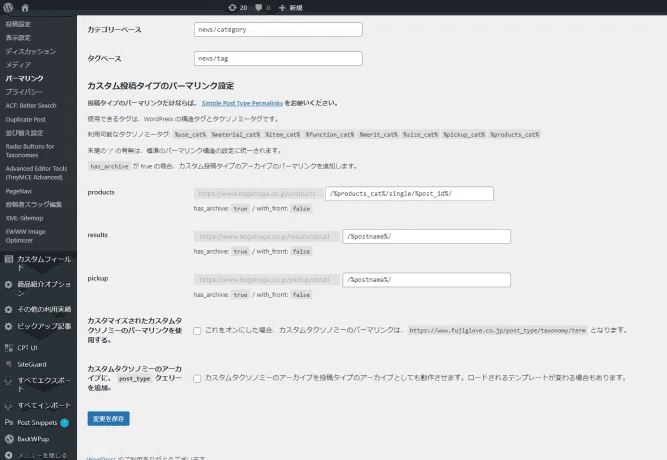Open XML-Sitemap settings
667x460 pixels.
tap(24, 218)
